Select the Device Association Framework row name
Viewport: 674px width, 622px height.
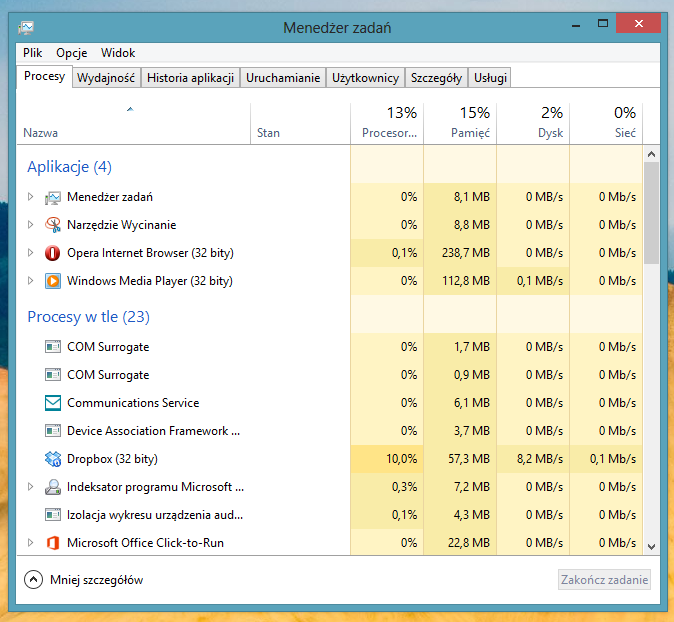[153, 431]
